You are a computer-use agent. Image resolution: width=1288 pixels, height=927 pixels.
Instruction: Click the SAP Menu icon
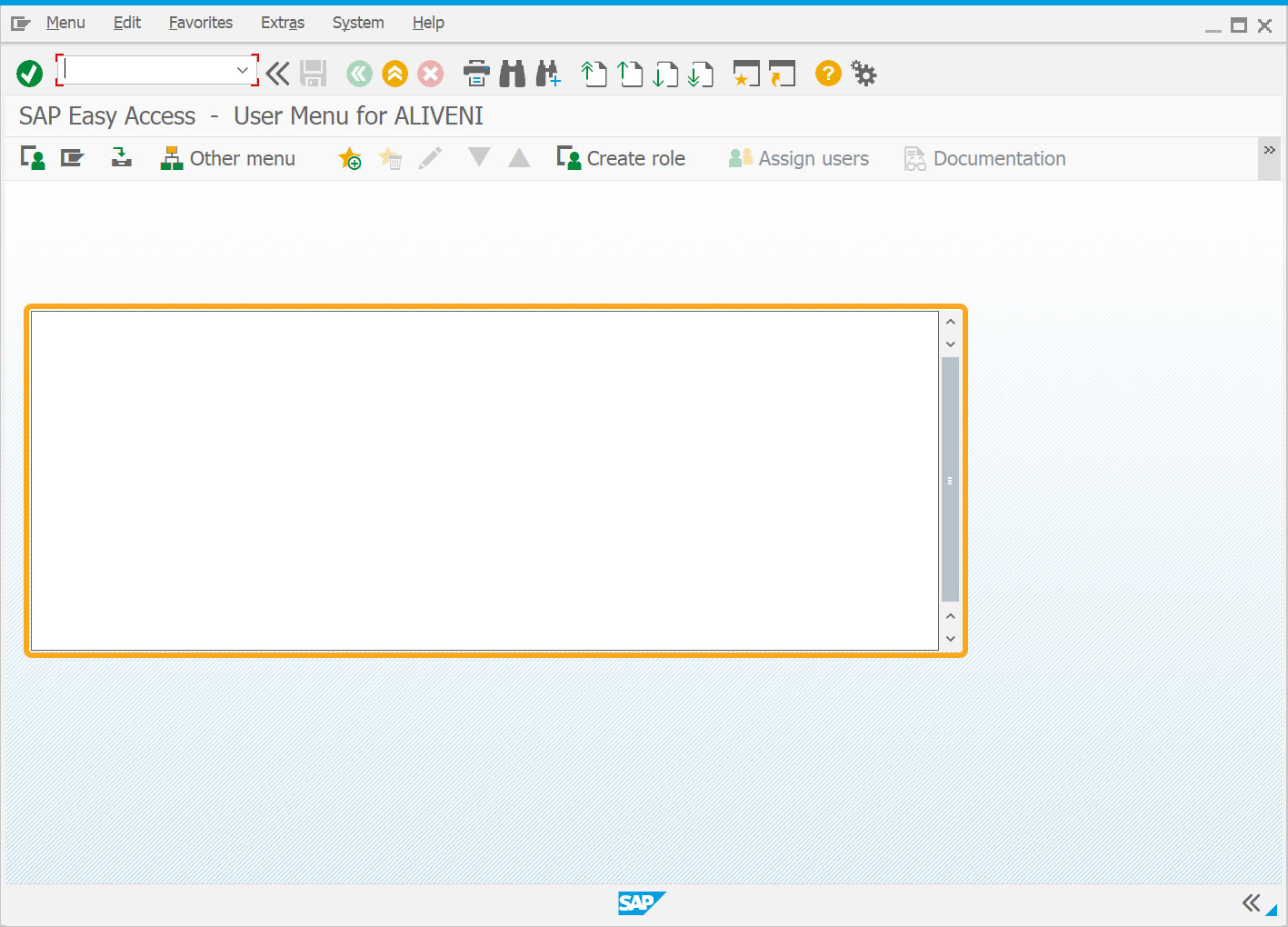coord(73,158)
